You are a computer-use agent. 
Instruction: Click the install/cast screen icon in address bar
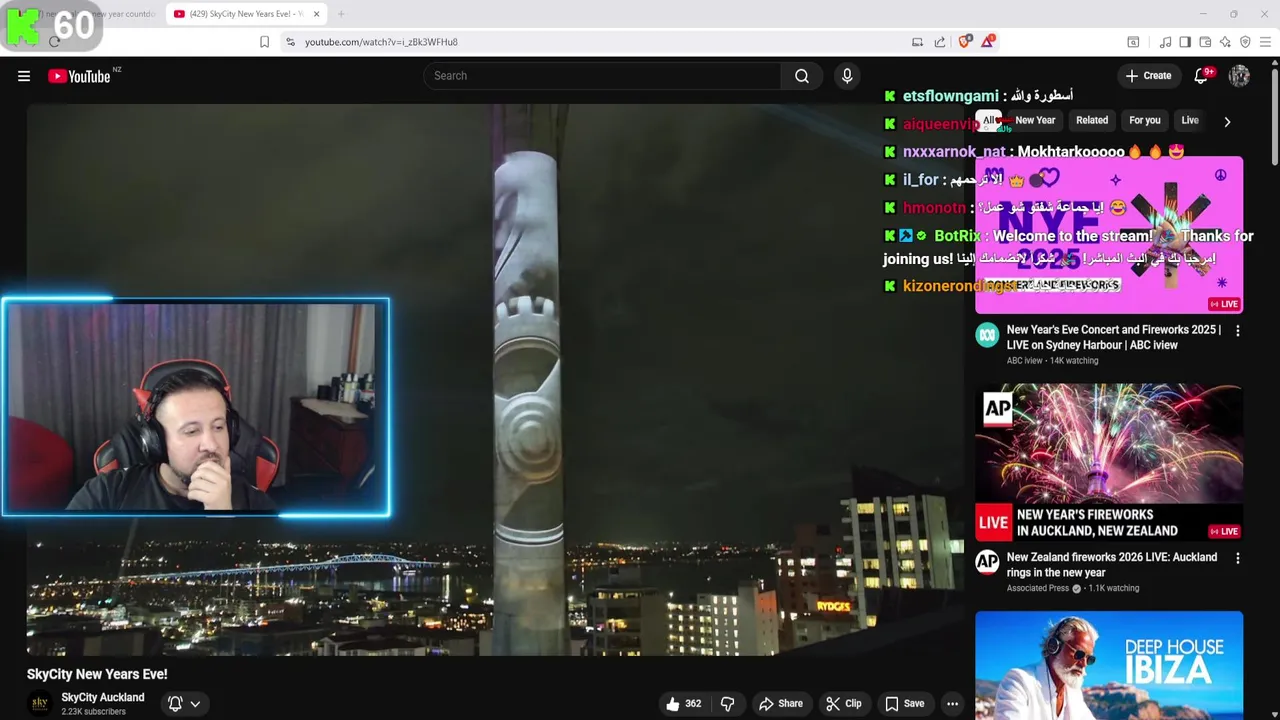917,42
